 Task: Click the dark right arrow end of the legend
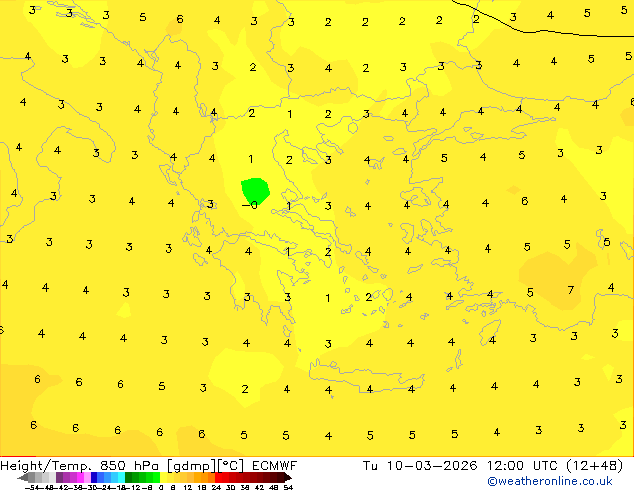click(288, 477)
